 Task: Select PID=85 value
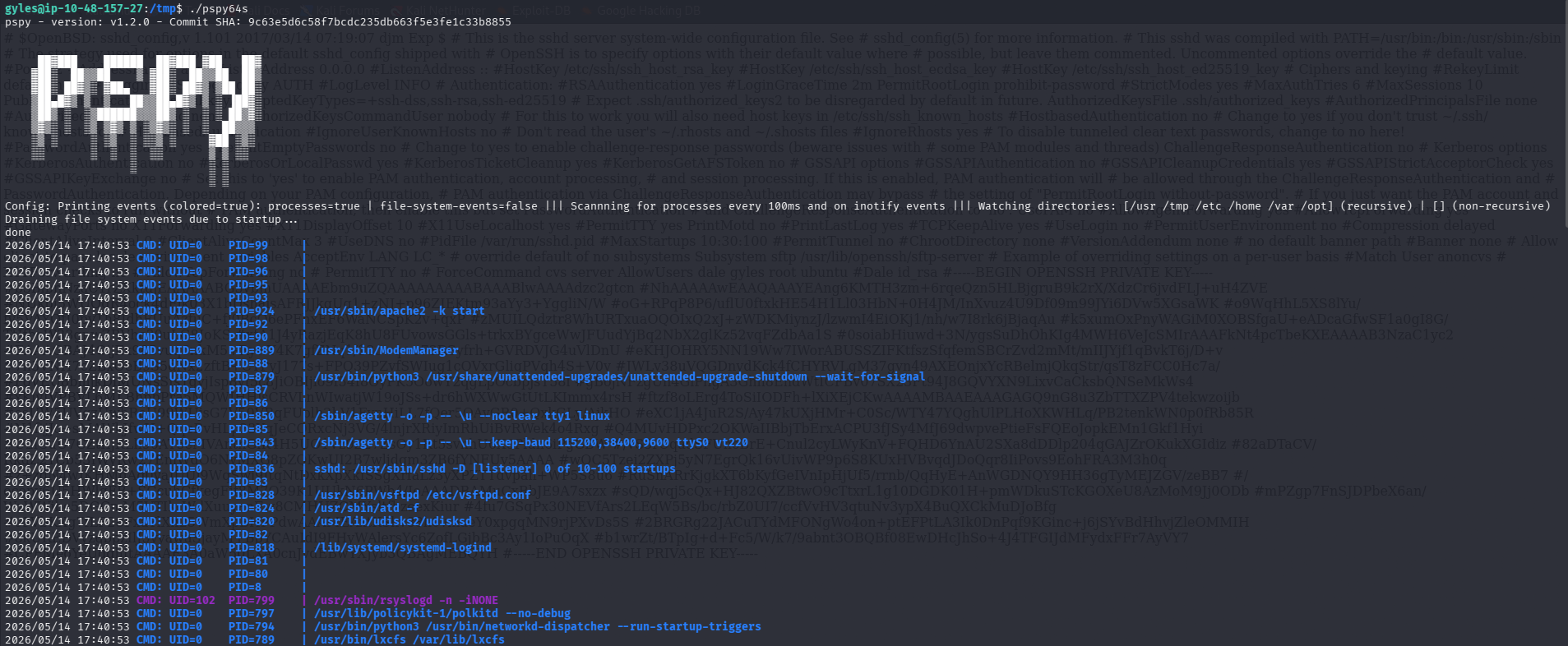(248, 430)
